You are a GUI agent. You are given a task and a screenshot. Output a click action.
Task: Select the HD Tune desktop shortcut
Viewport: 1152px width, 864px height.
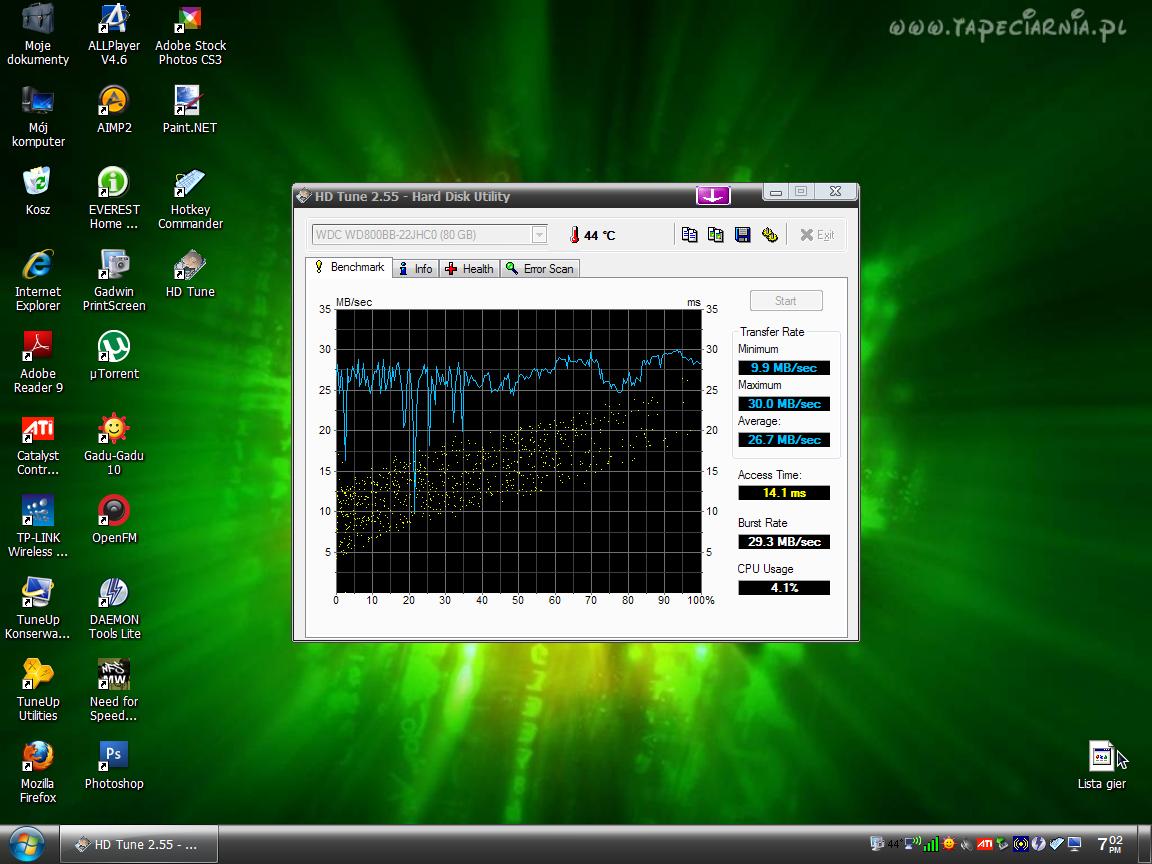(190, 275)
